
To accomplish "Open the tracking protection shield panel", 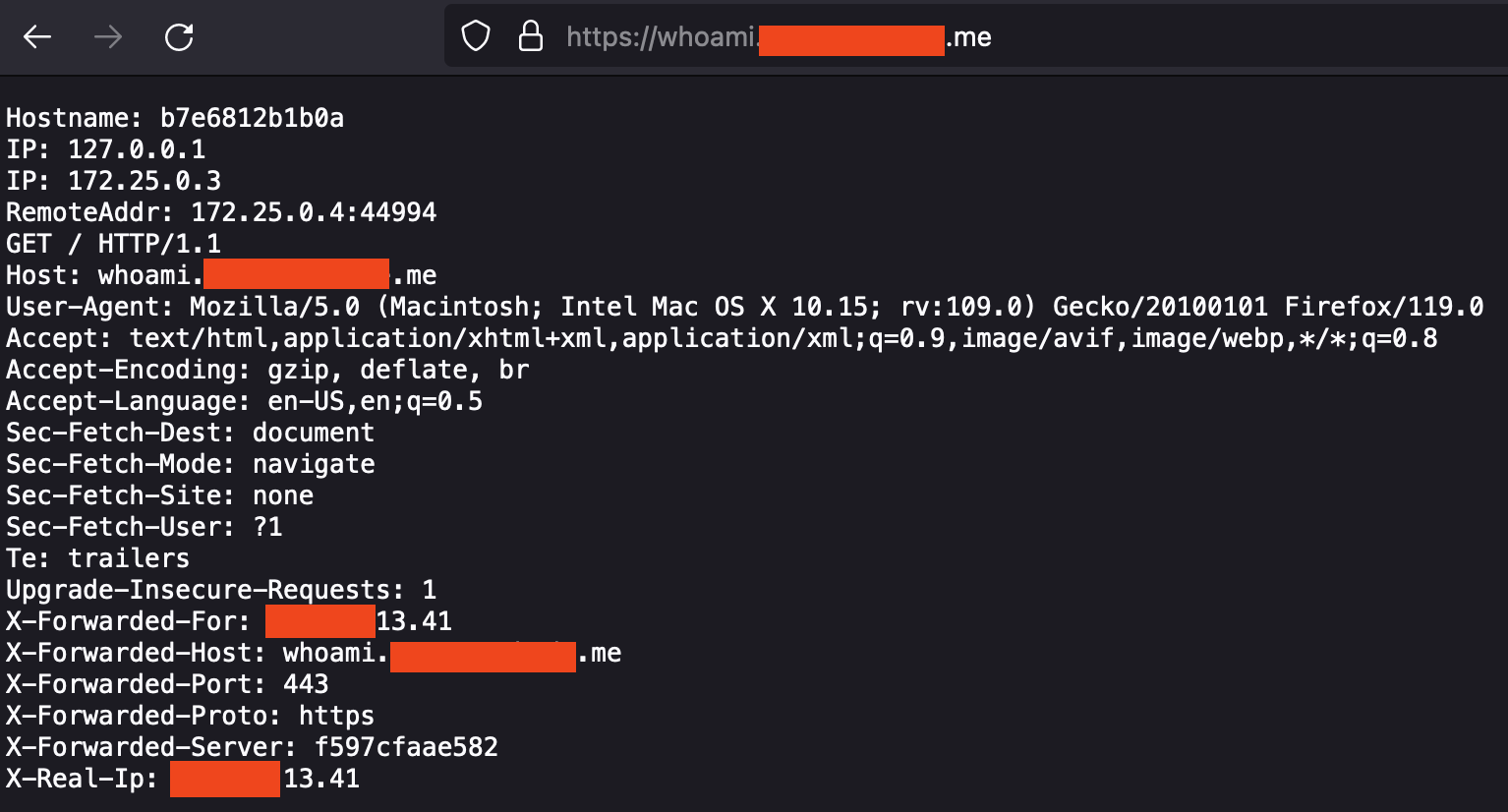I will (475, 35).
